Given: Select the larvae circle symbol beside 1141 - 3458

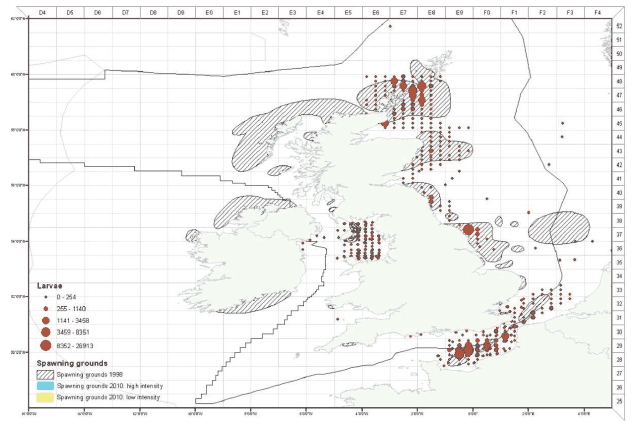Looking at the screenshot, I should (x=46, y=320).
